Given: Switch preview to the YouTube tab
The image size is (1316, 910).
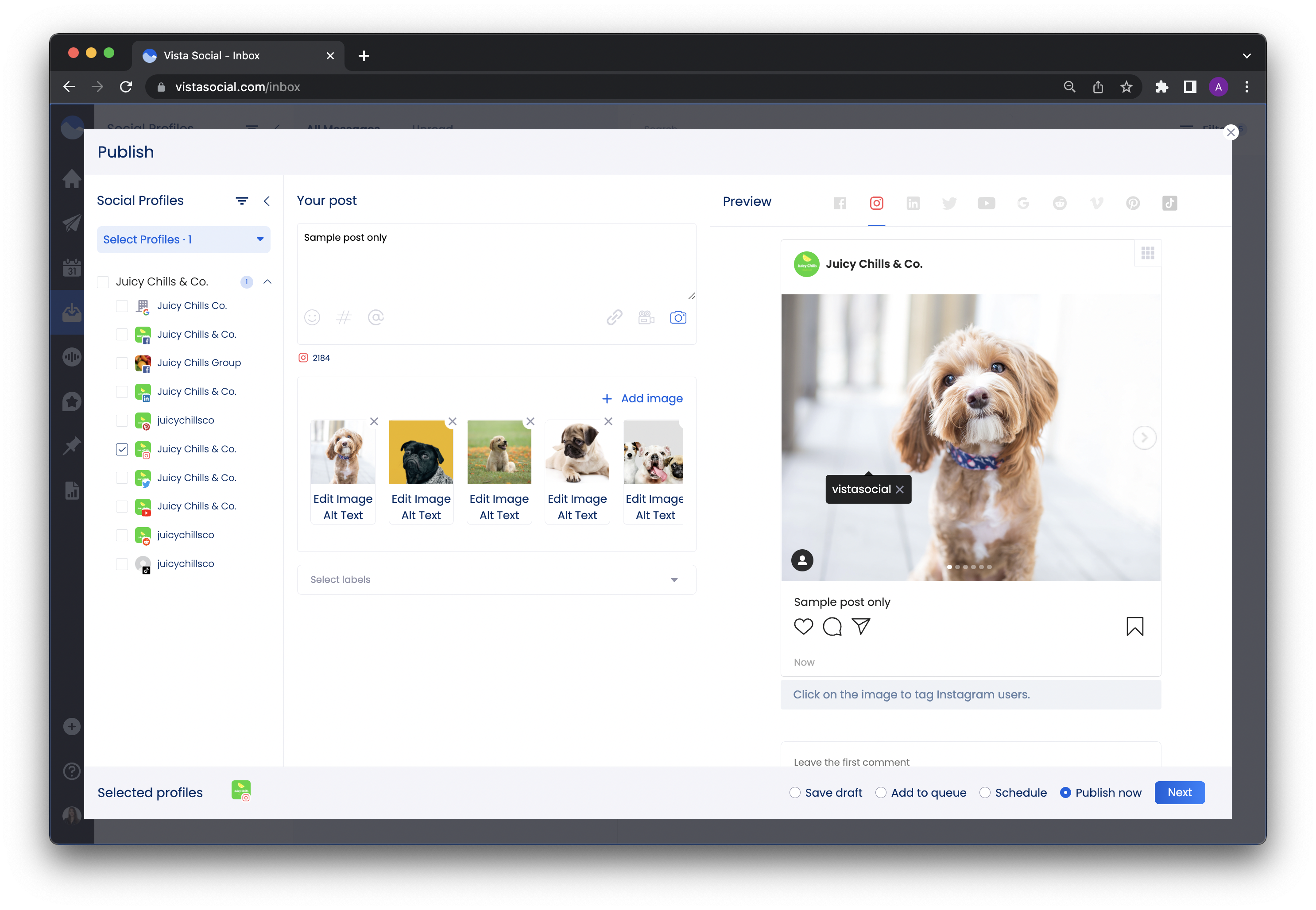Looking at the screenshot, I should point(986,203).
